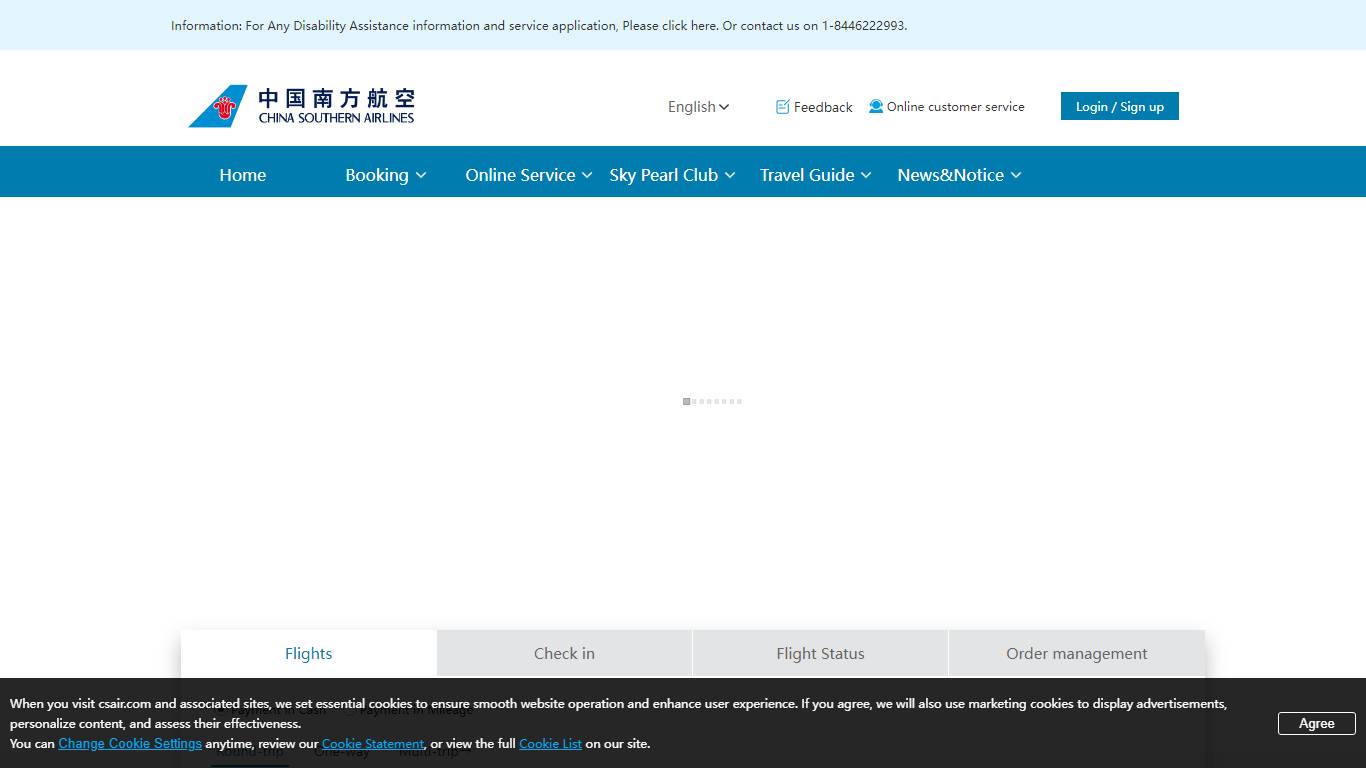Select the first banner carousel indicator
The height and width of the screenshot is (768, 1366).
[x=687, y=401]
